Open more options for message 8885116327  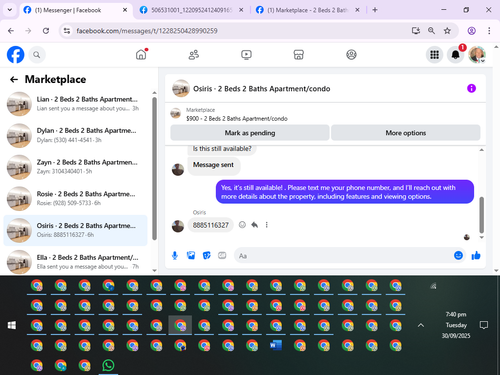267,225
